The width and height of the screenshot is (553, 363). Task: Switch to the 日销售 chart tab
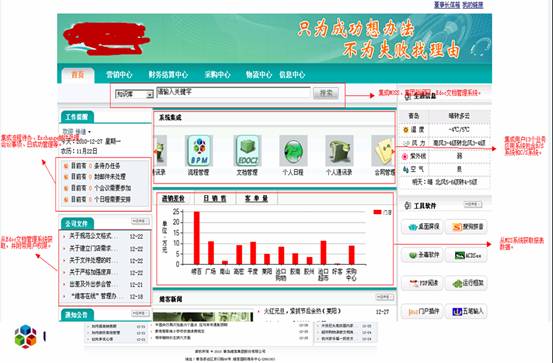[215, 199]
